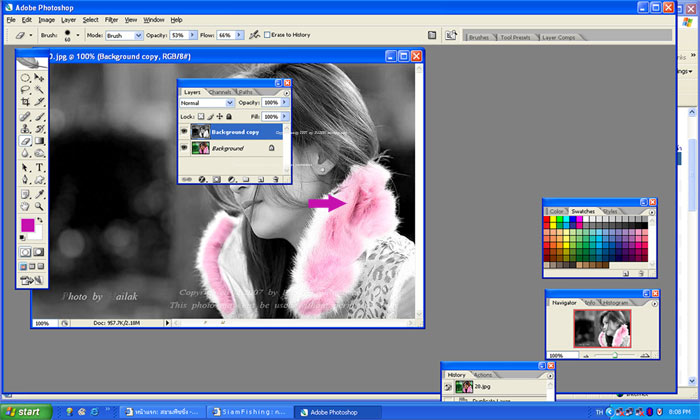This screenshot has width=700, height=420.
Task: Create a new layer from Layers panel
Action: [261, 179]
